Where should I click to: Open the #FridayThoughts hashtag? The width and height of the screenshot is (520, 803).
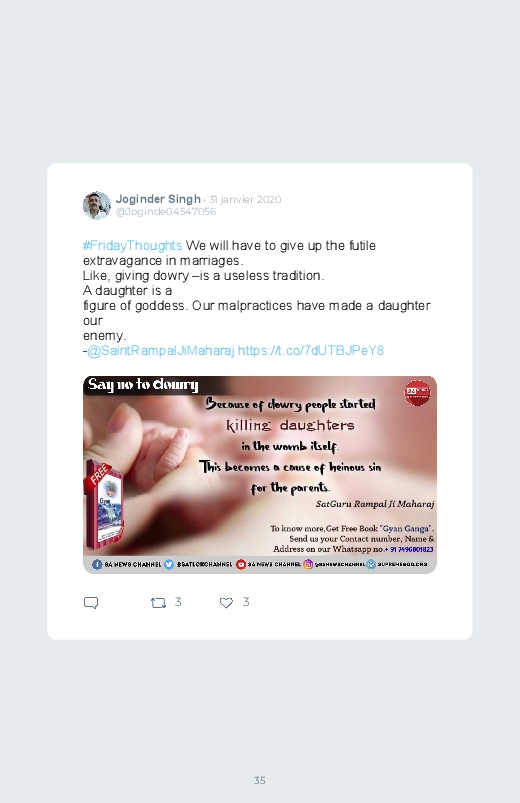click(x=132, y=245)
